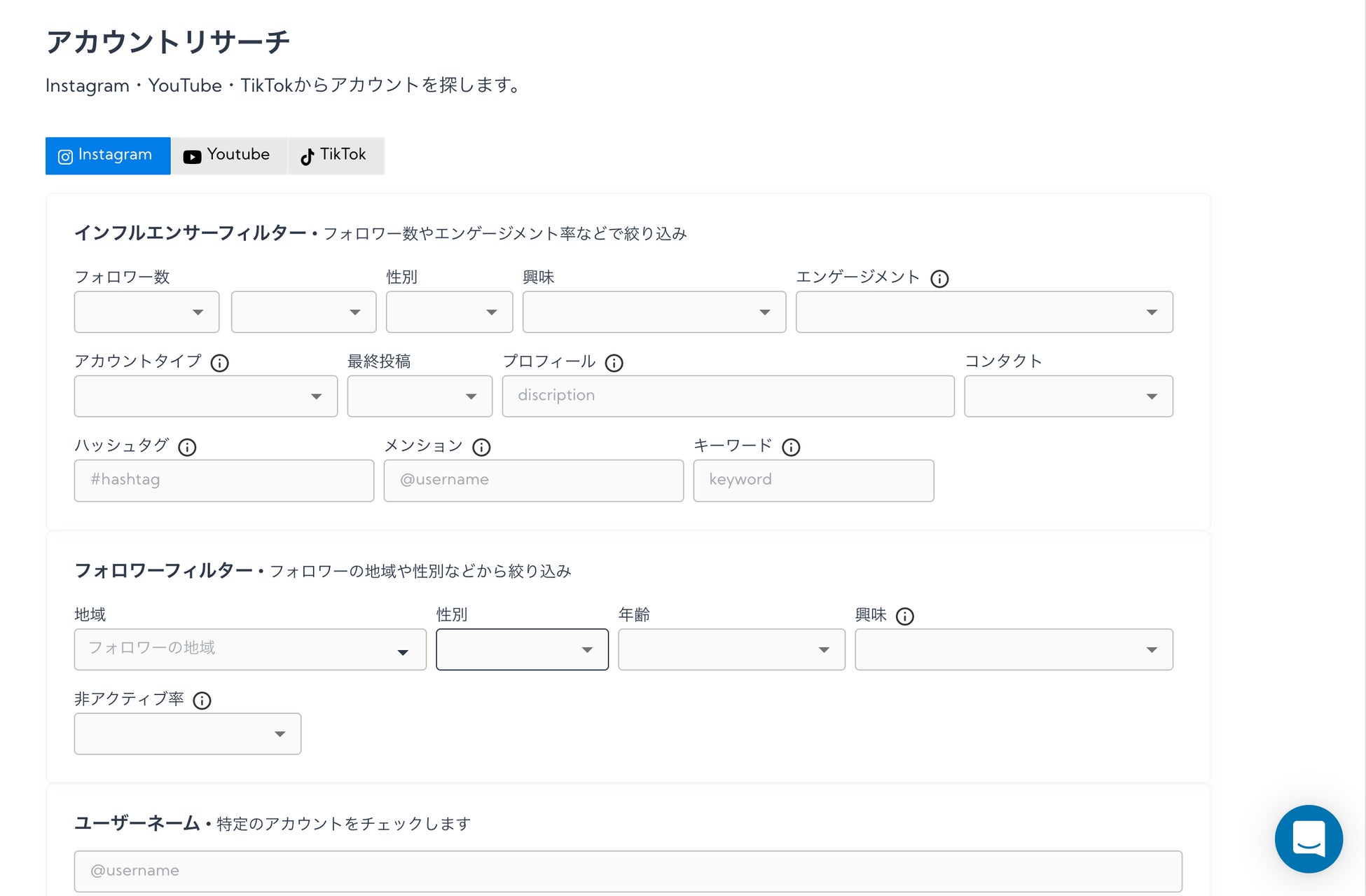Focus the ユーザーネーム @username field
Viewport: 1366px width, 896px height.
tap(627, 871)
